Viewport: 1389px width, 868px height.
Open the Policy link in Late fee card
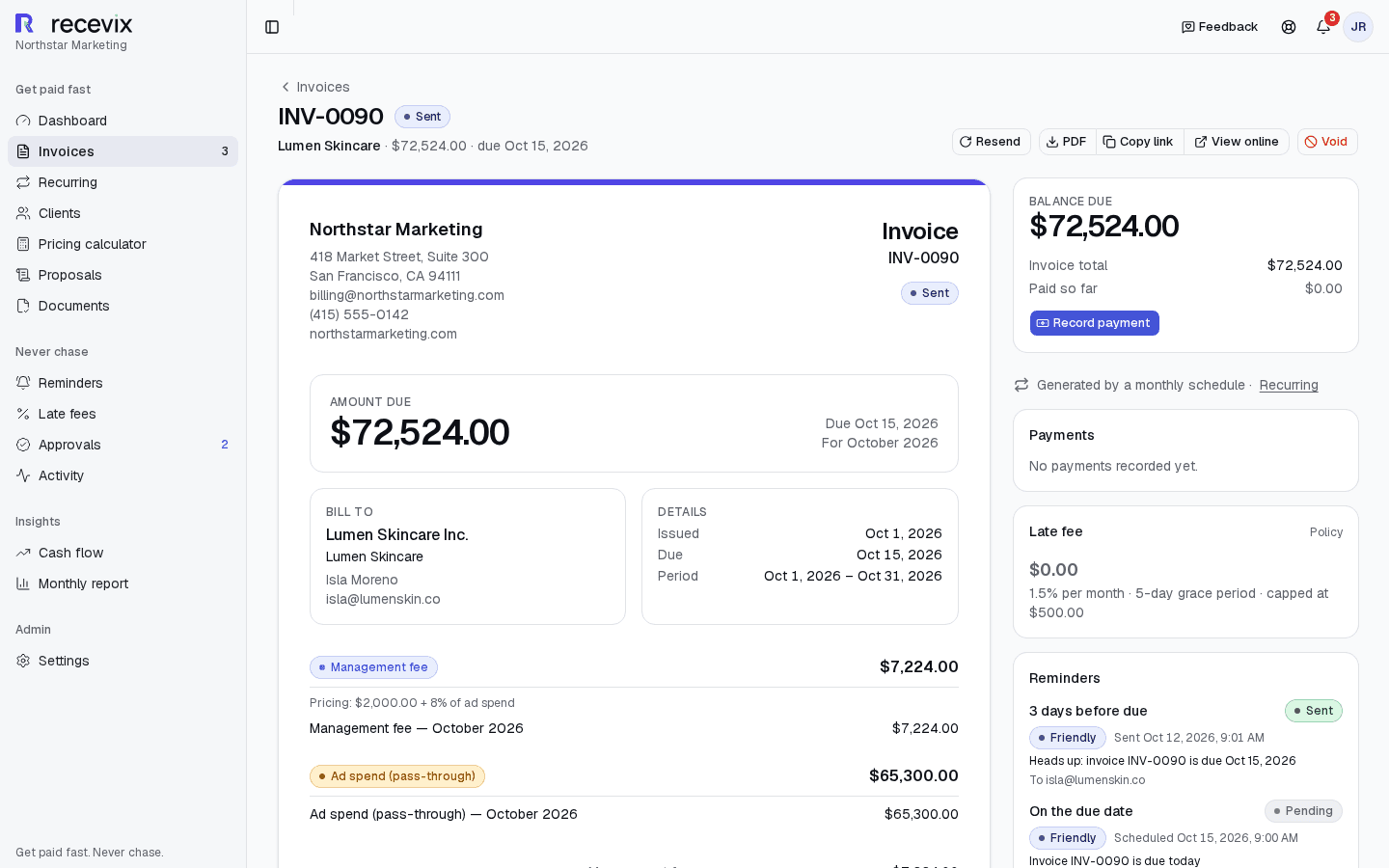tap(1326, 532)
